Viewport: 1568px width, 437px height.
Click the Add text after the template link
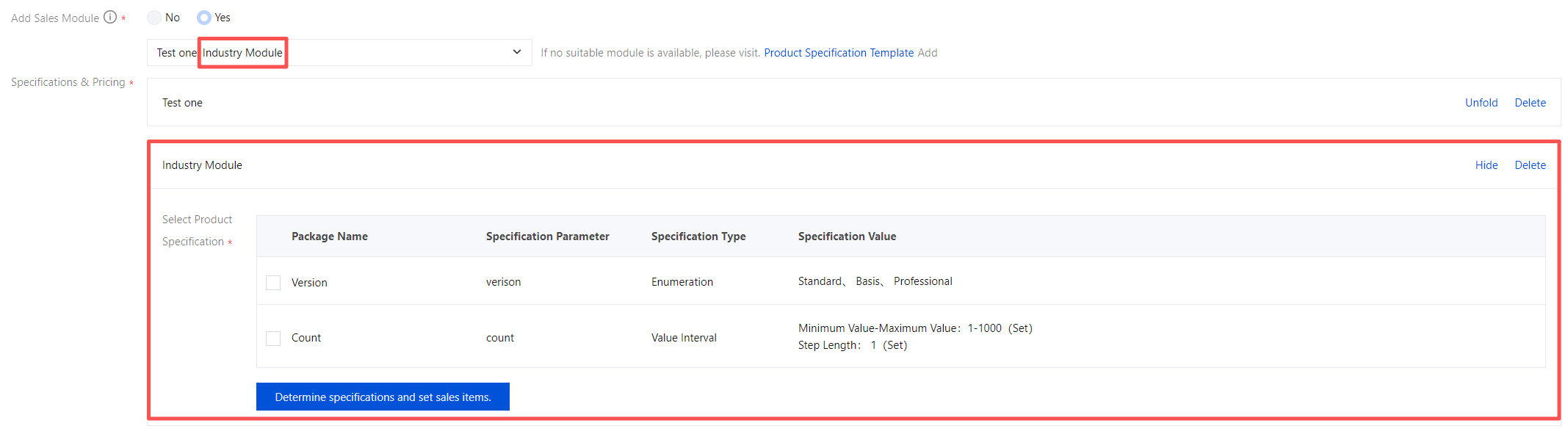pos(928,53)
